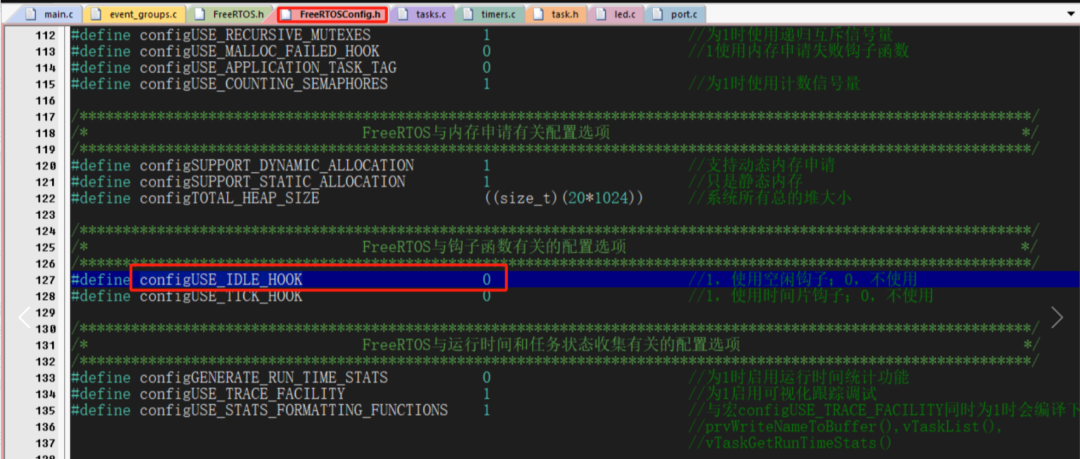Select the FreeRTOS.h tab
Viewport: 1080px width, 459px height.
(x=231, y=14)
